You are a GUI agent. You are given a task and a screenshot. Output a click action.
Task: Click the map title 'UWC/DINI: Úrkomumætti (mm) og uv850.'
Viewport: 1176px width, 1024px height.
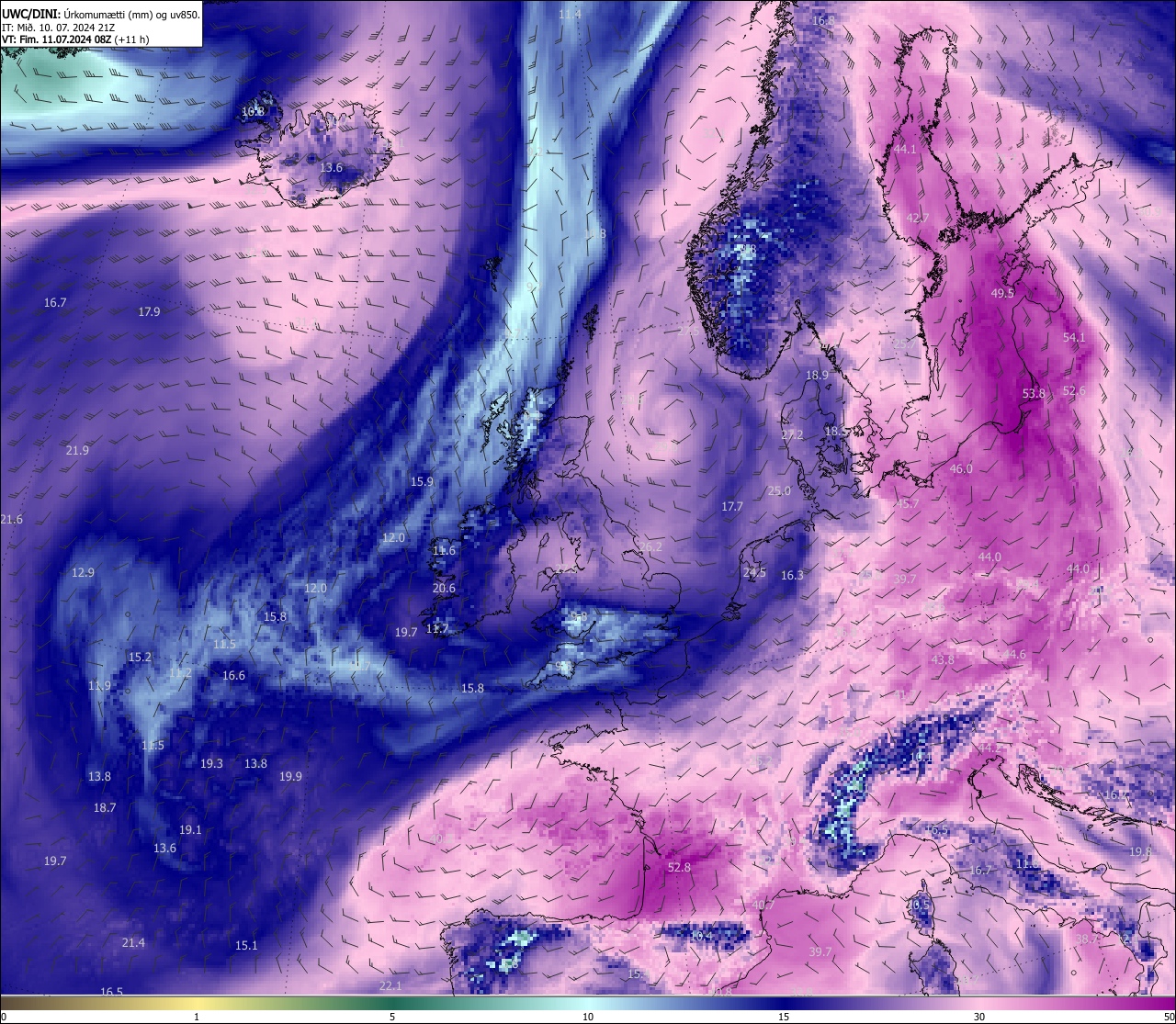coord(101,14)
